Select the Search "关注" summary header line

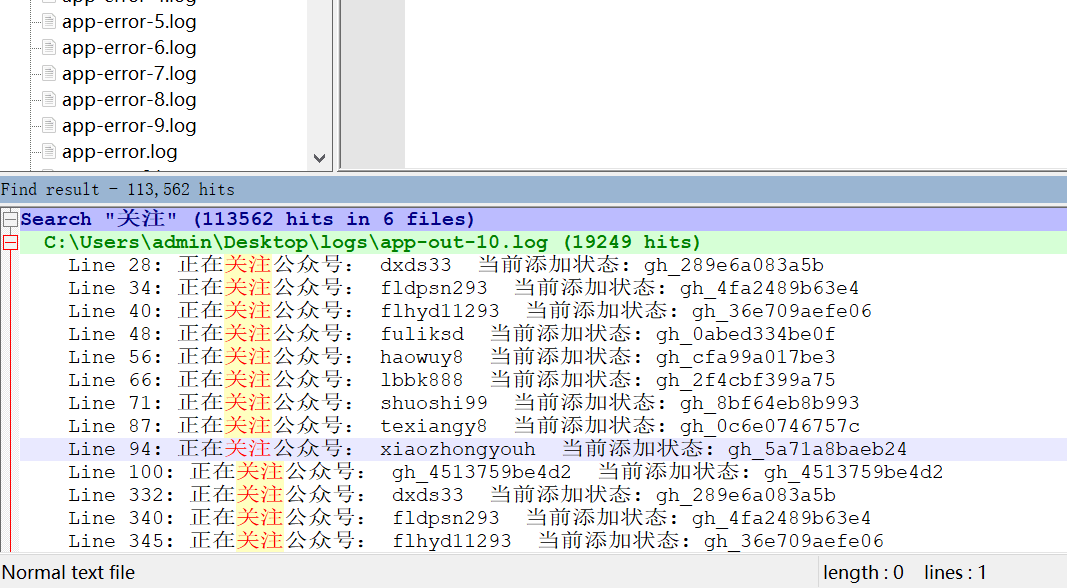point(247,219)
